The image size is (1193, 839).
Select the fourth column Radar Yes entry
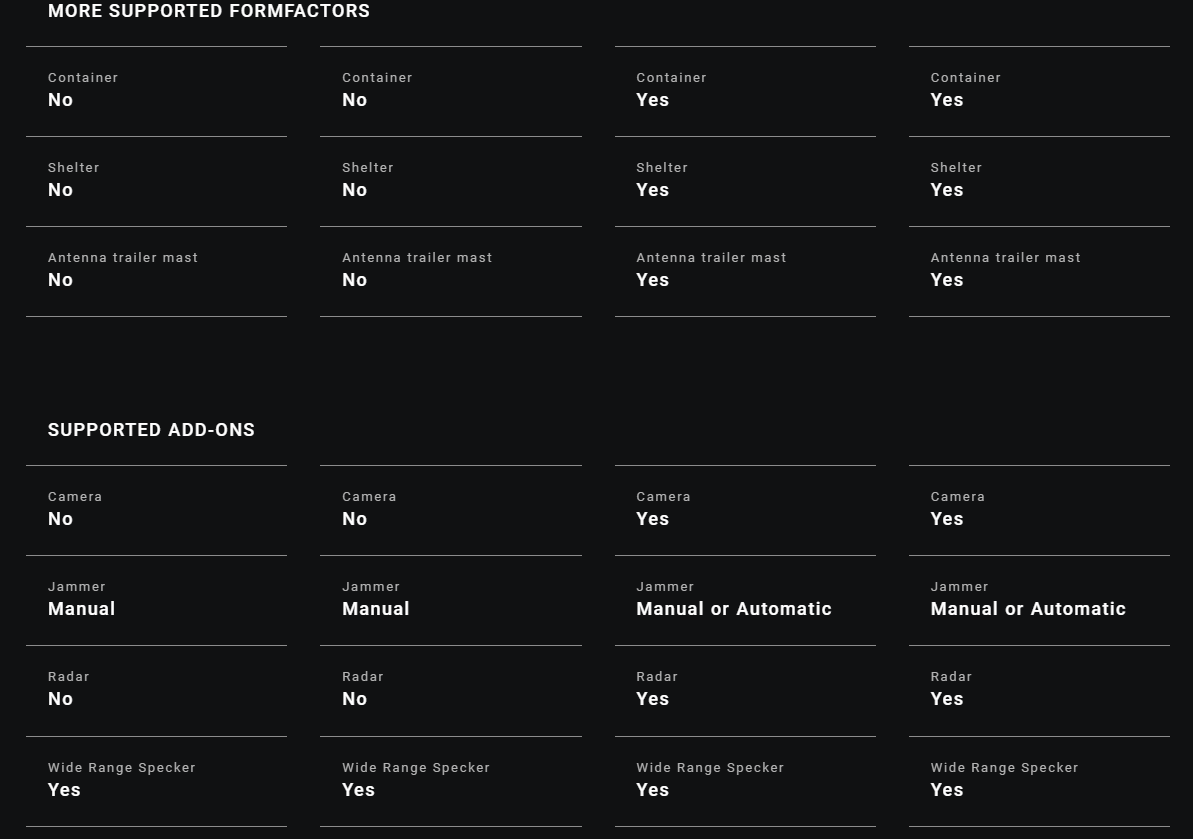pos(1039,691)
